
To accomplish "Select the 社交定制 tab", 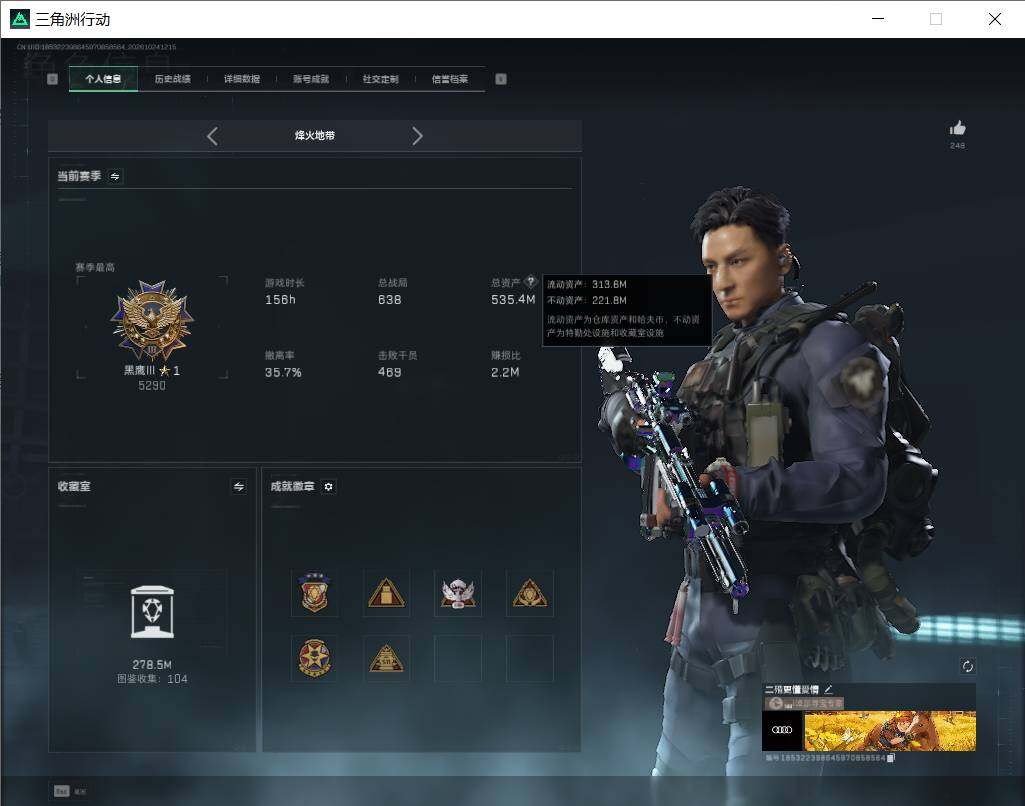I will coord(380,79).
